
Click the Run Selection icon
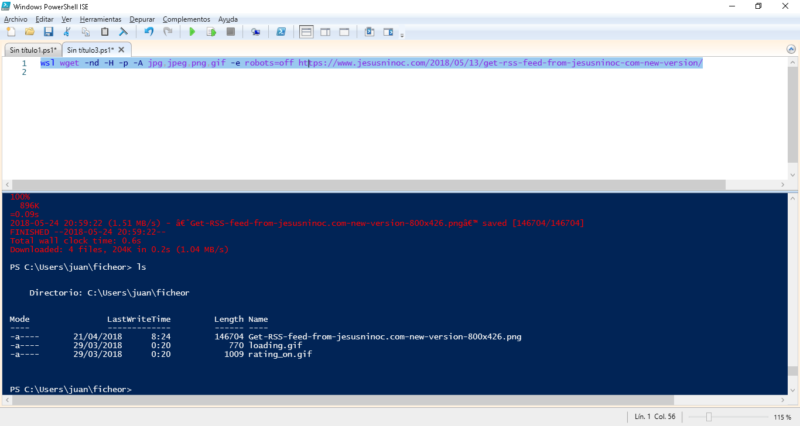[x=211, y=32]
